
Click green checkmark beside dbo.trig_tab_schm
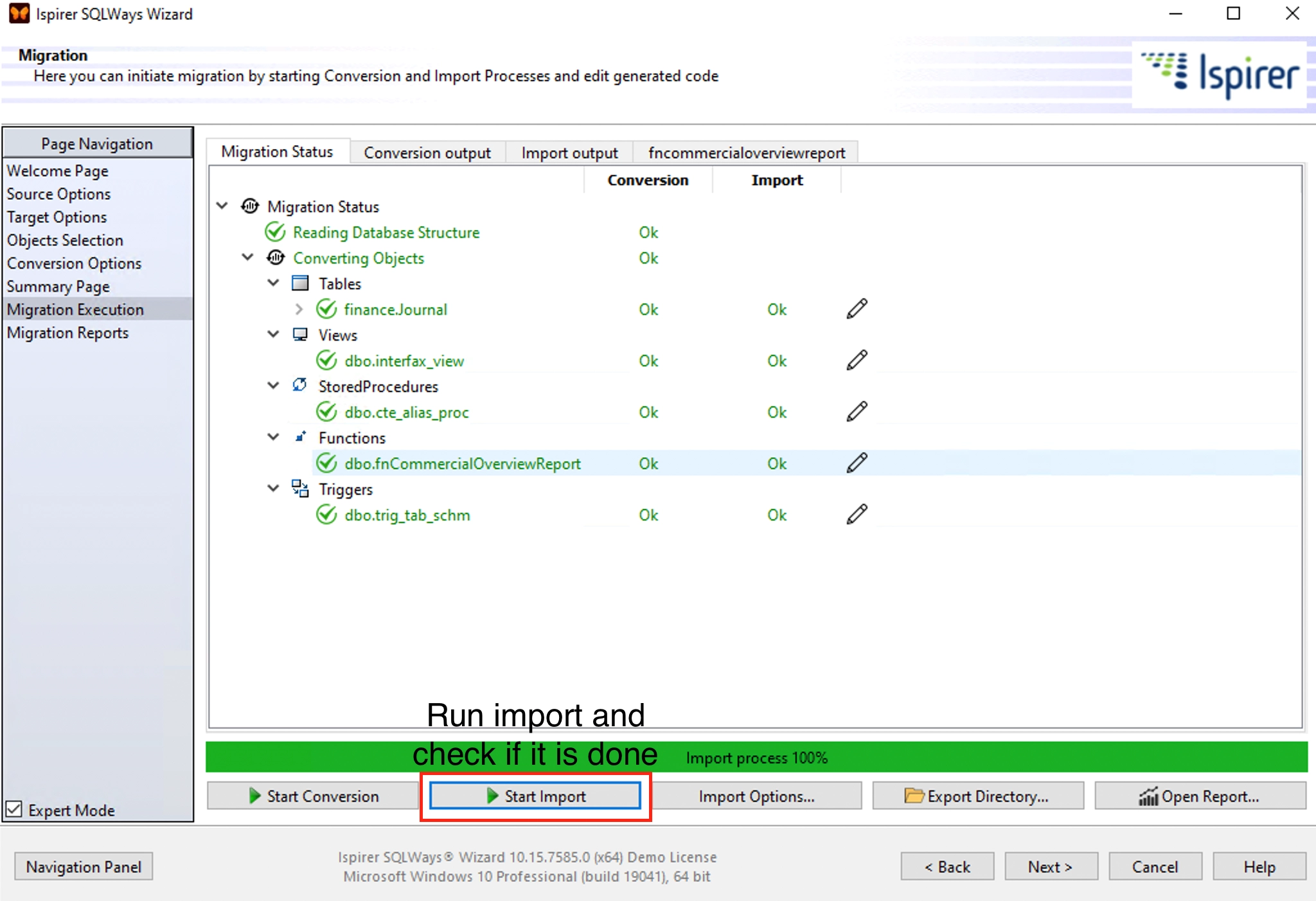pos(326,515)
